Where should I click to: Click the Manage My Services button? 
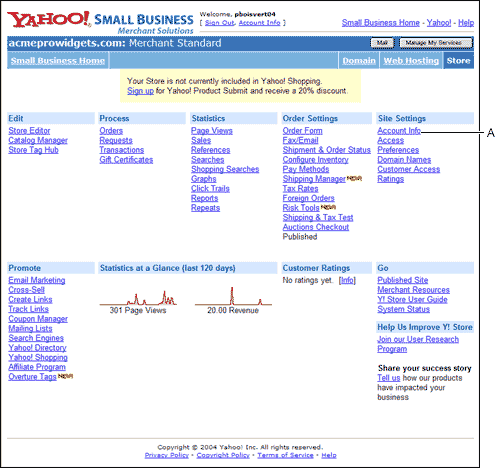pyautogui.click(x=436, y=43)
